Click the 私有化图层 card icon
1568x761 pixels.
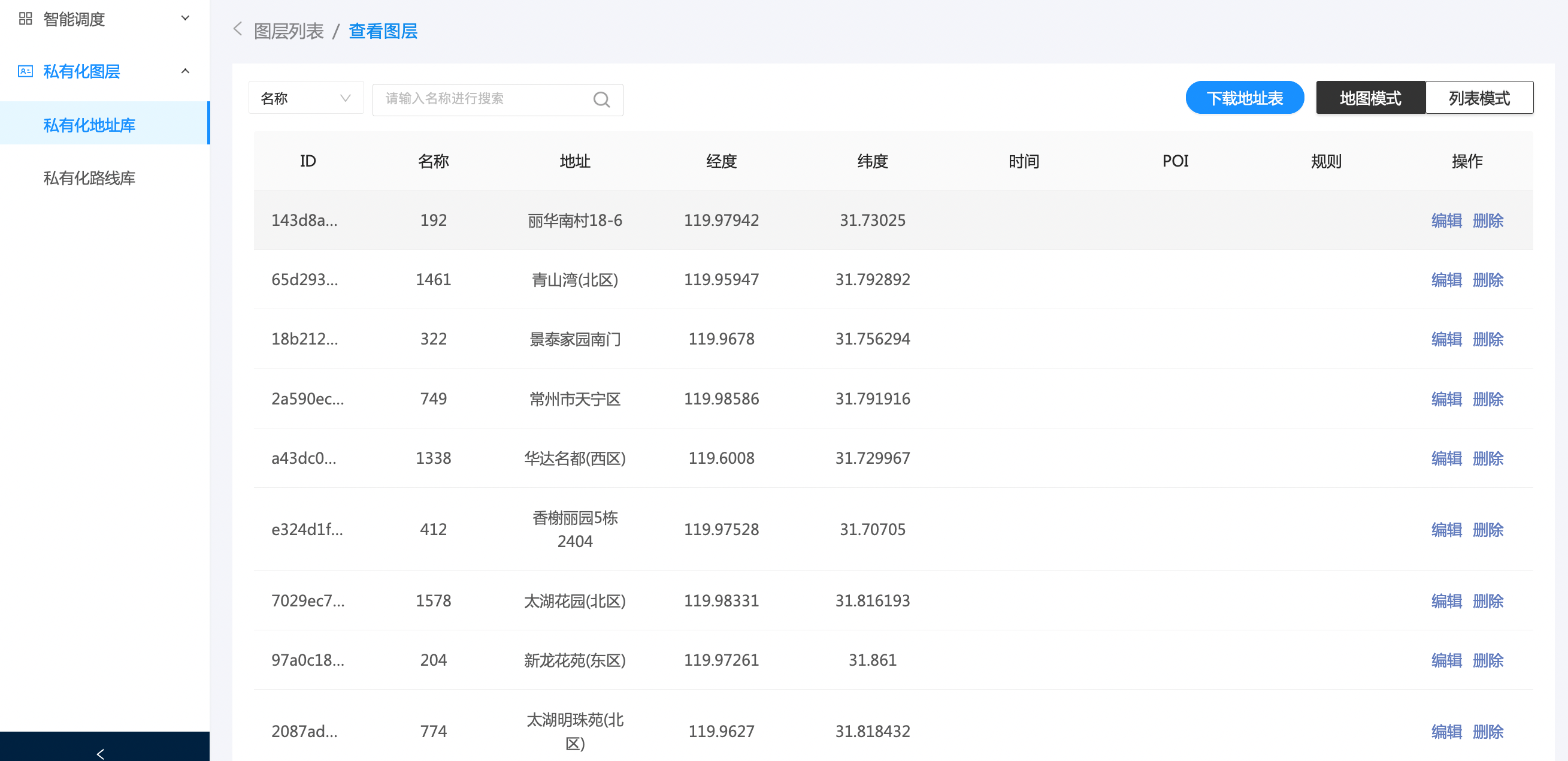point(25,71)
